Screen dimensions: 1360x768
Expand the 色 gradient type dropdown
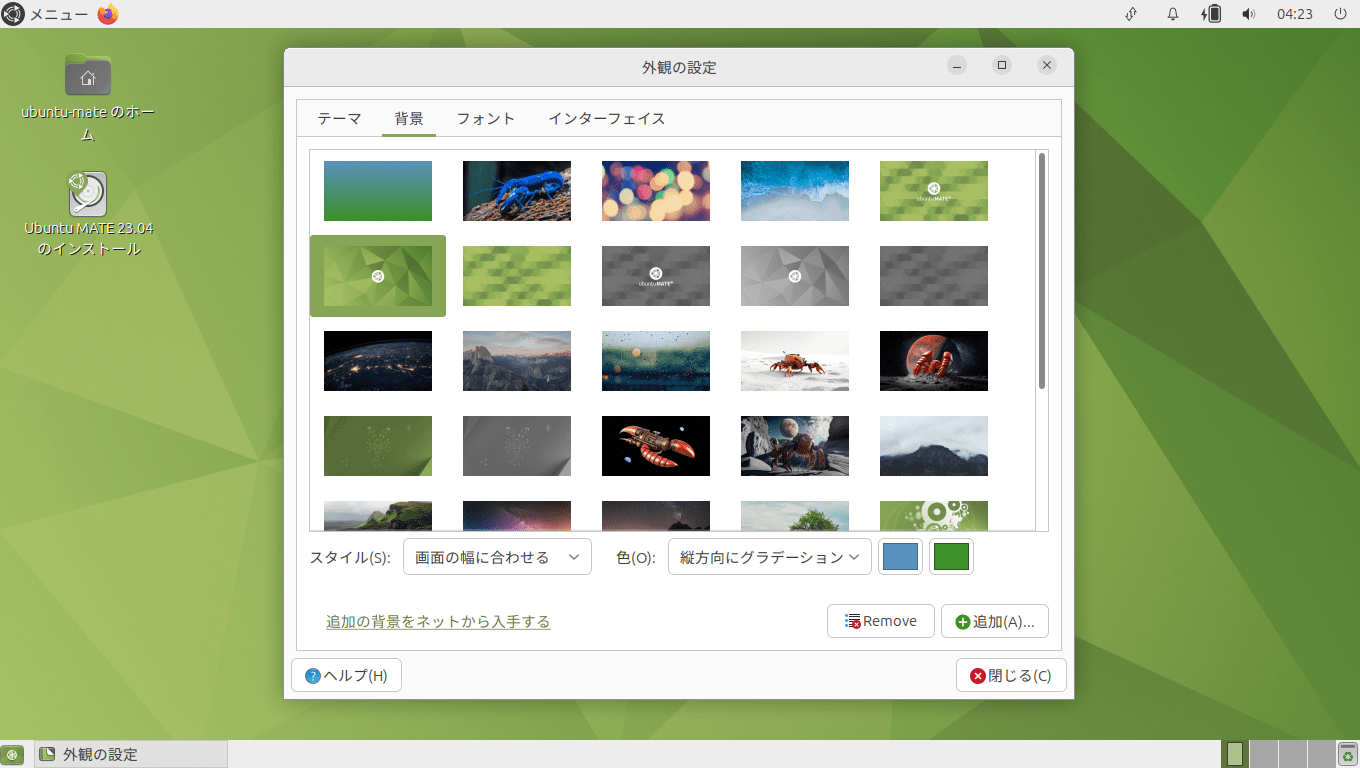[x=769, y=557]
